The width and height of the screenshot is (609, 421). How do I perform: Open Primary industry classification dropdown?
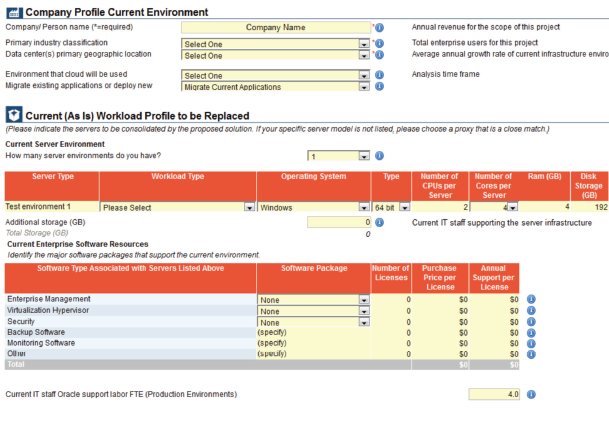[x=275, y=44]
